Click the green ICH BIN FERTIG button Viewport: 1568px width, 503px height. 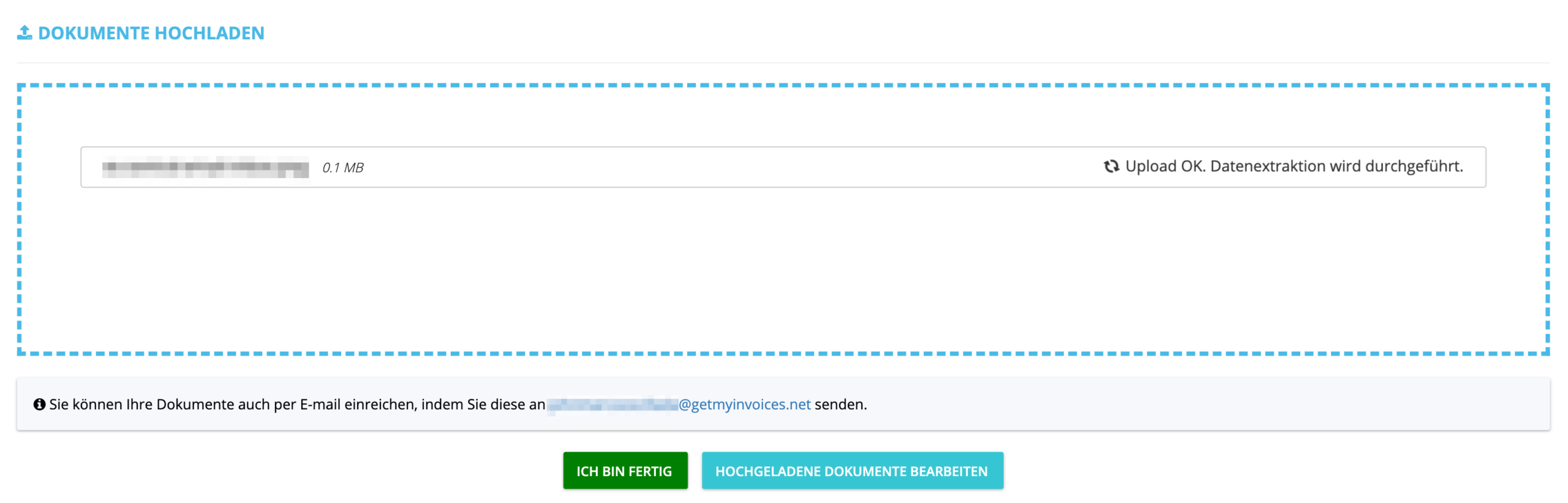click(x=625, y=471)
